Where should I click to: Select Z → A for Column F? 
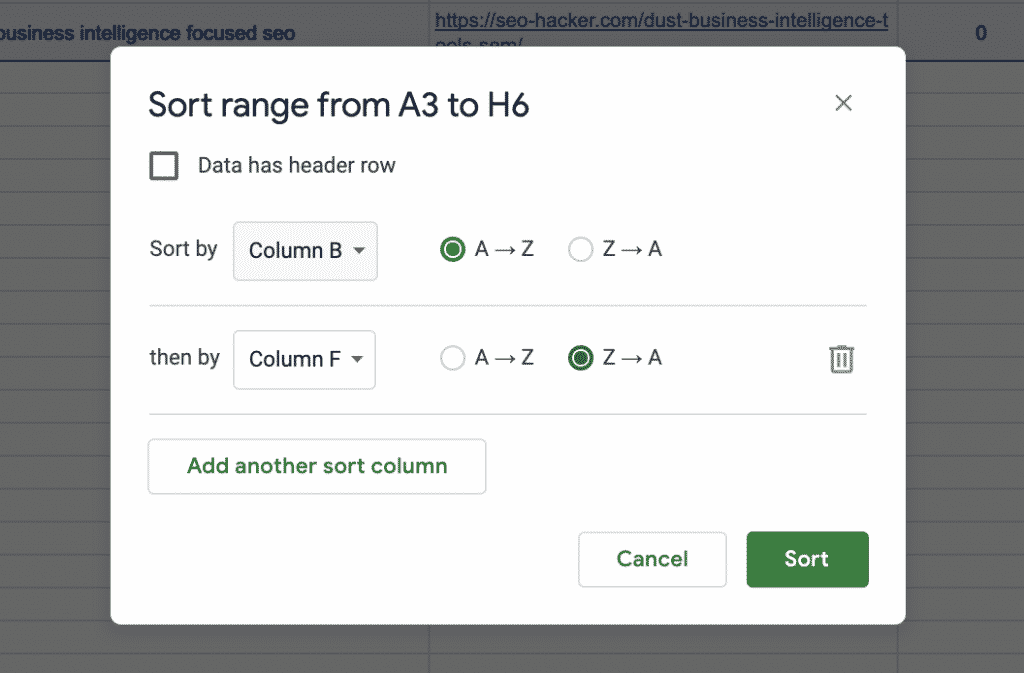(581, 358)
